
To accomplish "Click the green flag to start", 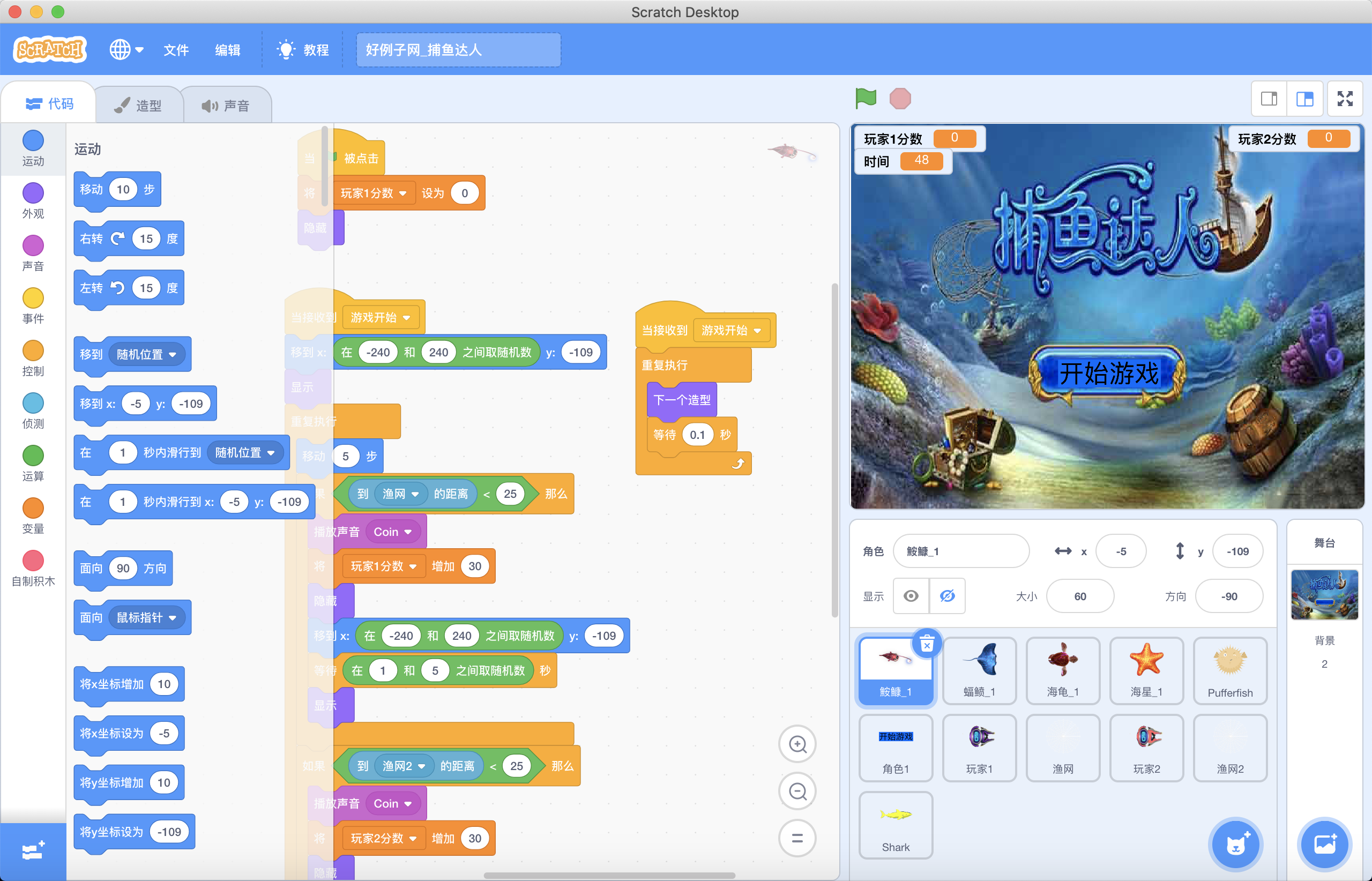I will pos(866,99).
